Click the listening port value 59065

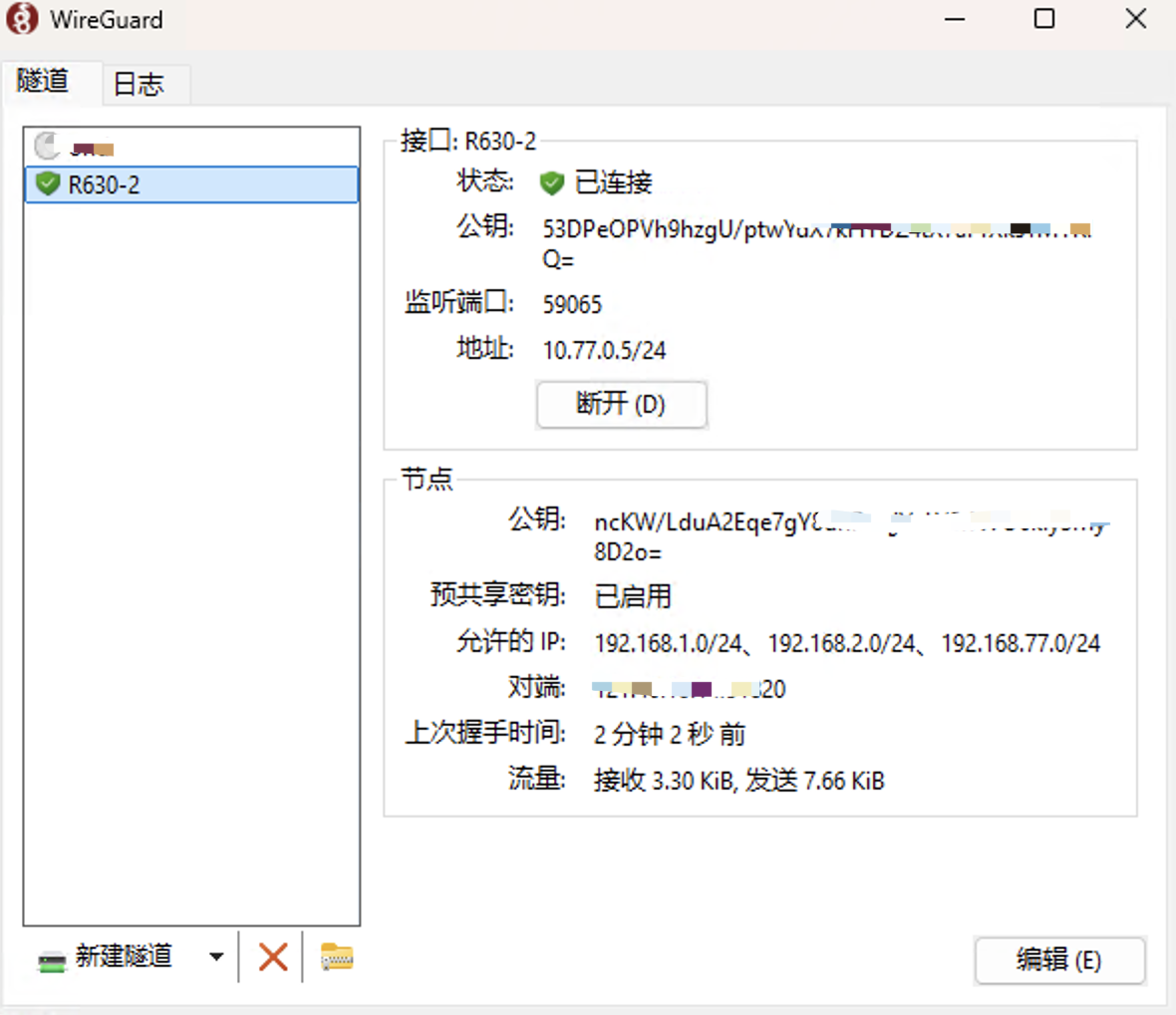(572, 304)
